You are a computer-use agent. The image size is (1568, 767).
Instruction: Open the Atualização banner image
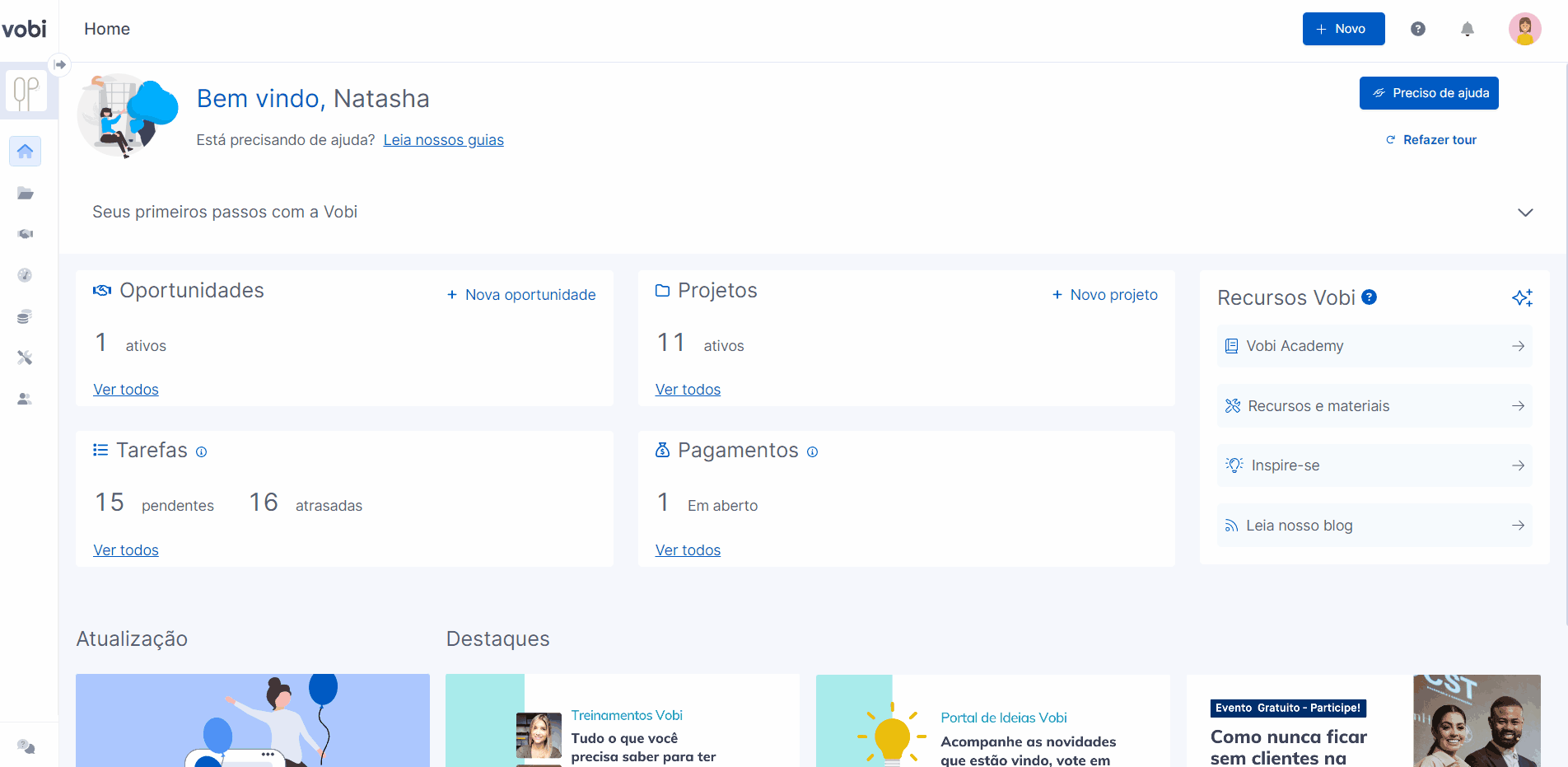253,721
